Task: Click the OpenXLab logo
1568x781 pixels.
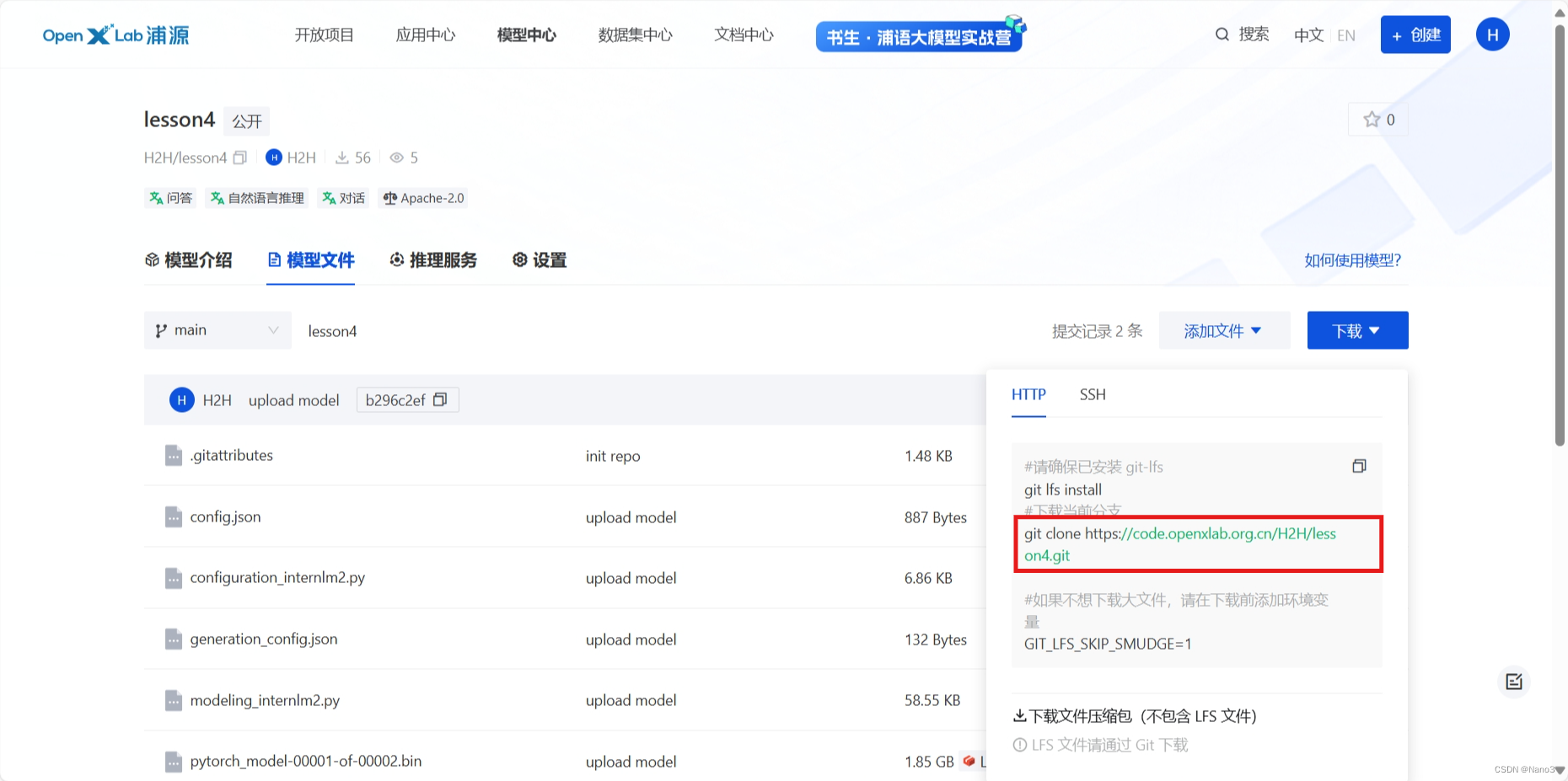Action: [115, 35]
